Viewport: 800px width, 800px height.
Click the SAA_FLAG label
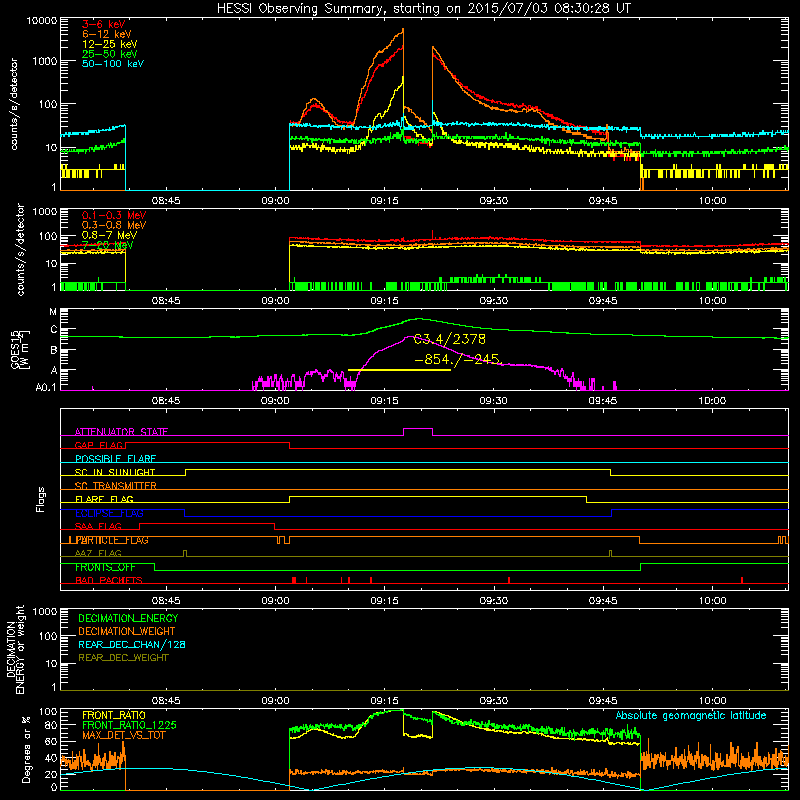click(98, 526)
